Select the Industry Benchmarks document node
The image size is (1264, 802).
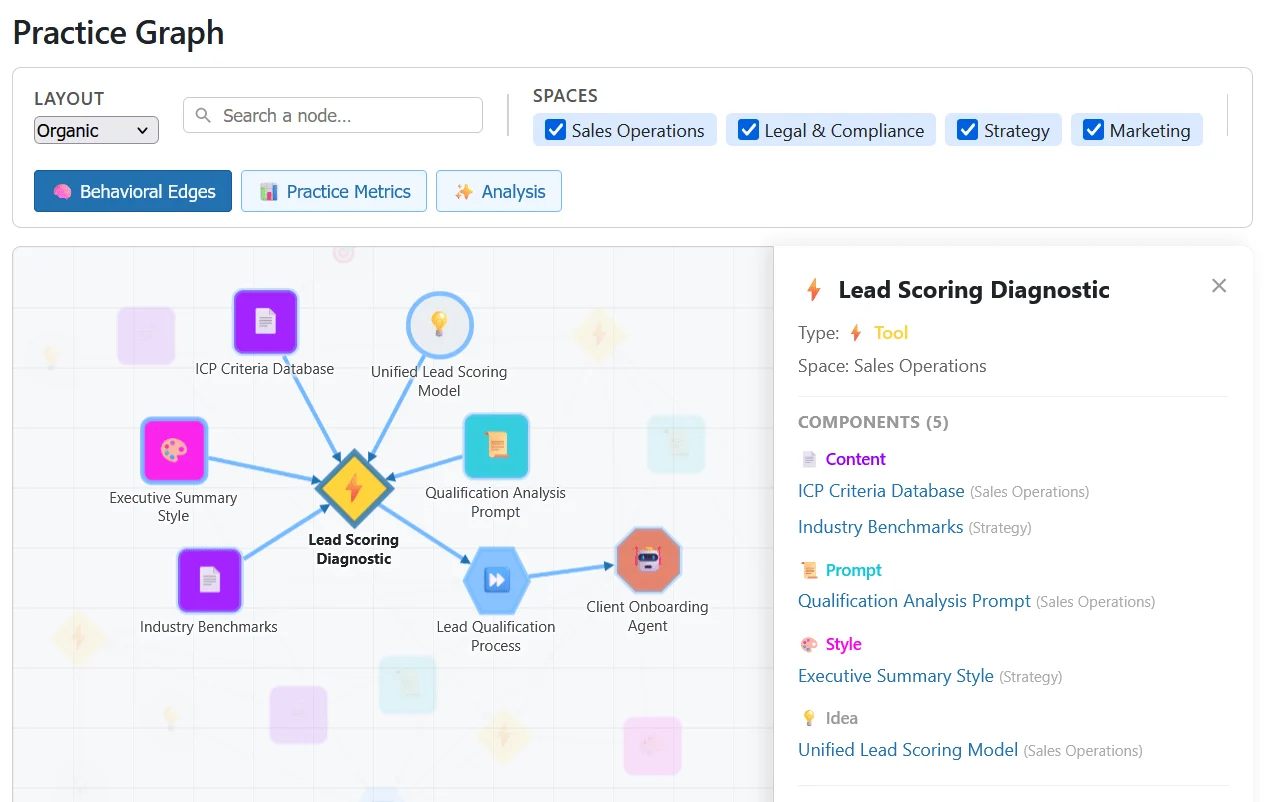click(209, 580)
